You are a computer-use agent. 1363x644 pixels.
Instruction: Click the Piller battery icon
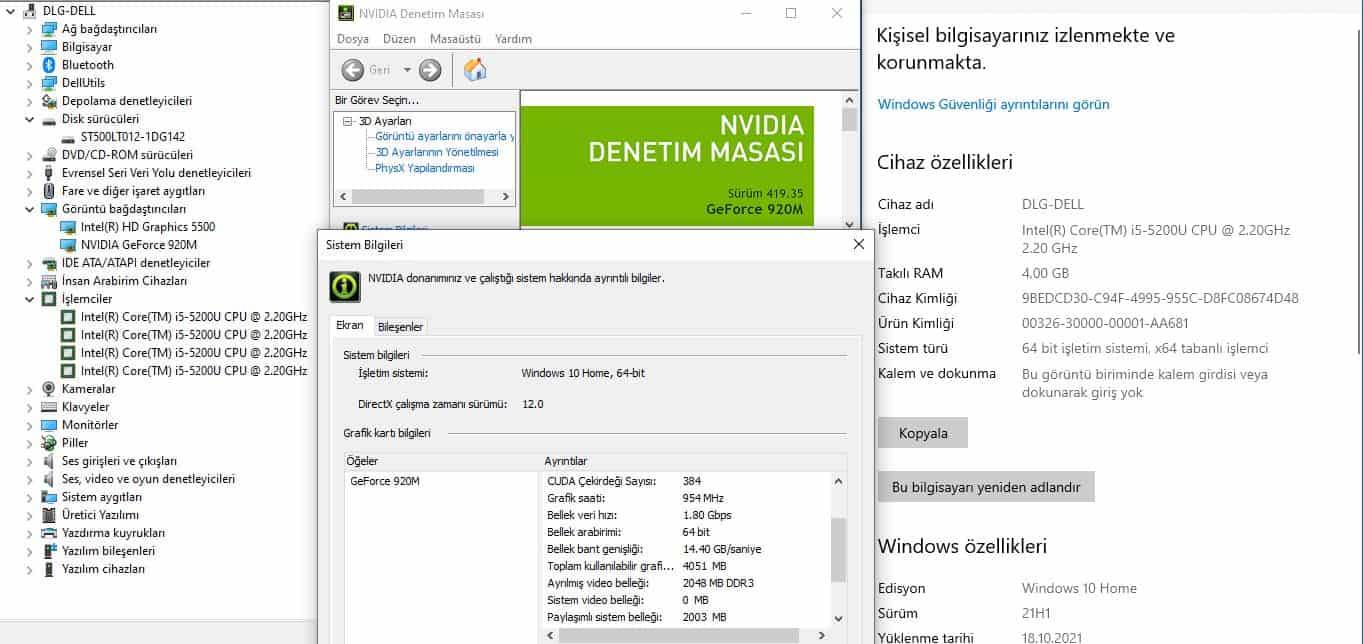pyautogui.click(x=49, y=443)
